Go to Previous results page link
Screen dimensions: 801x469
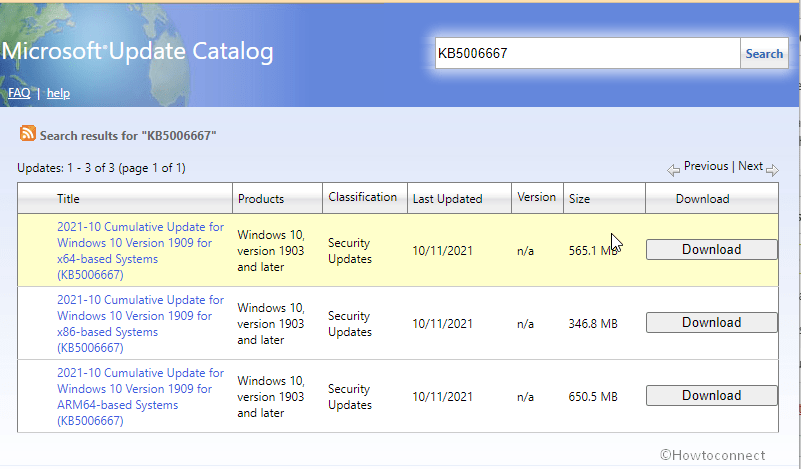point(706,166)
